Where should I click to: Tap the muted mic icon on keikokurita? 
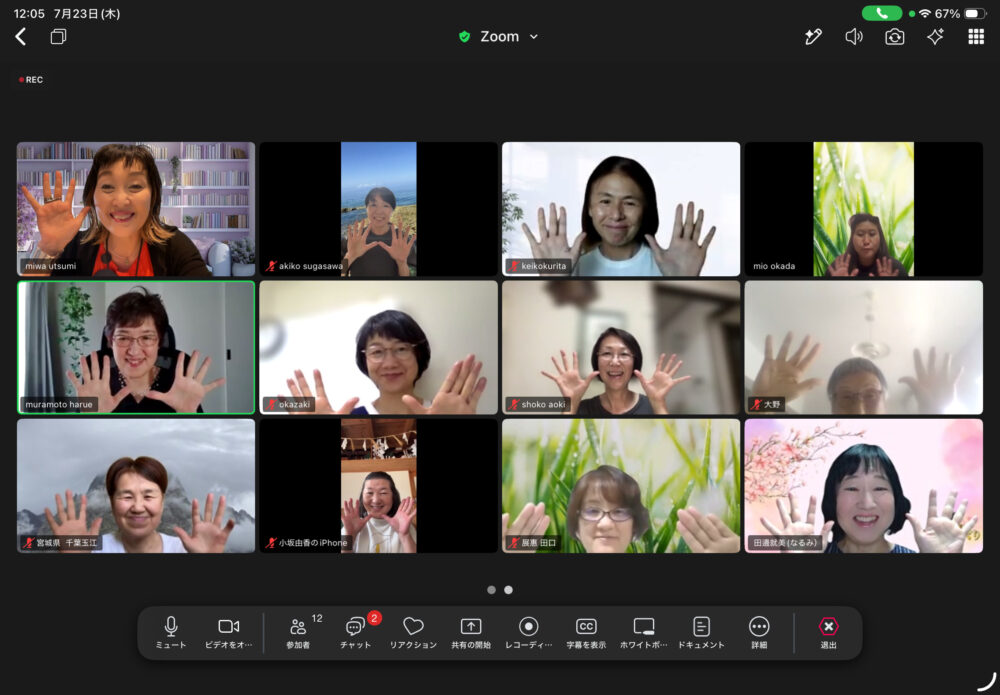click(x=513, y=266)
